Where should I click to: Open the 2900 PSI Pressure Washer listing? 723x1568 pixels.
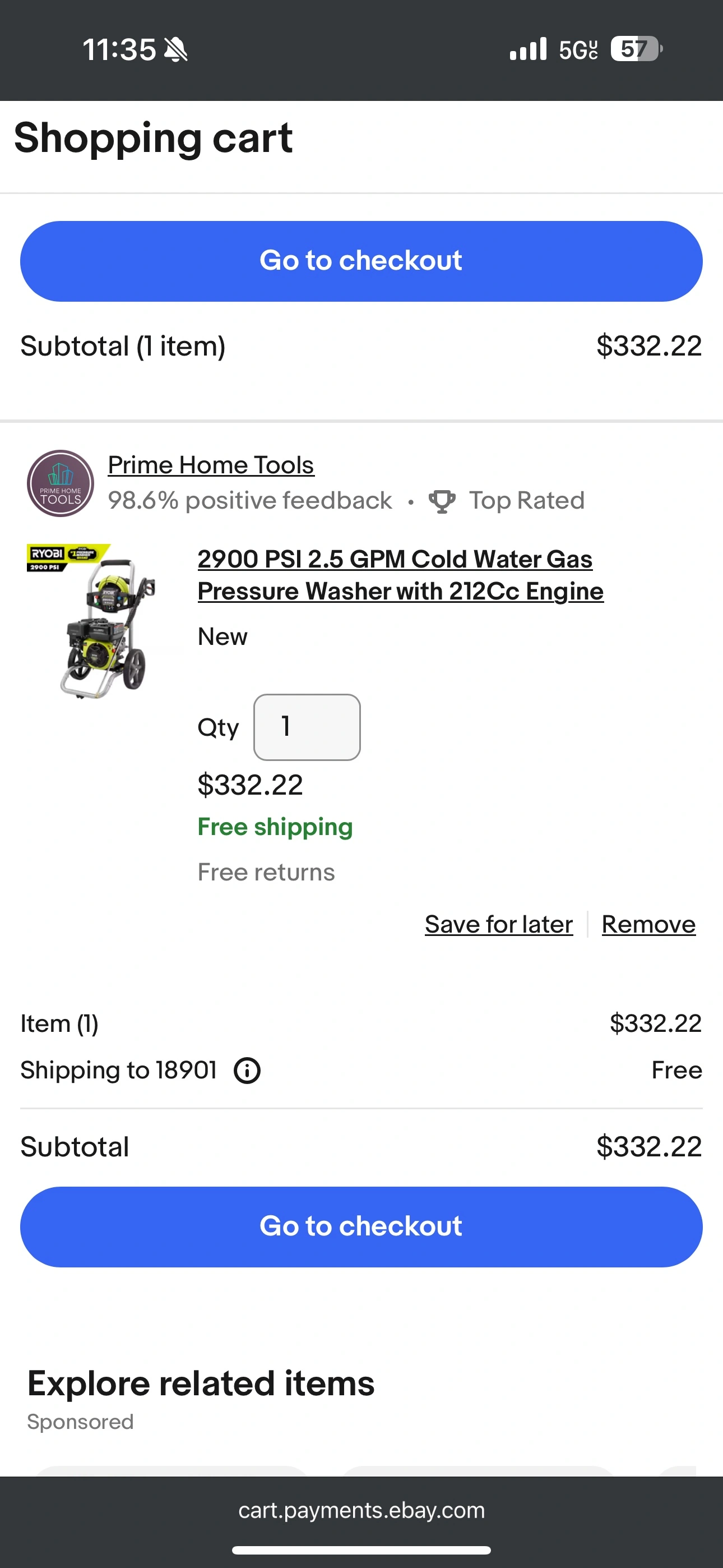[x=400, y=575]
